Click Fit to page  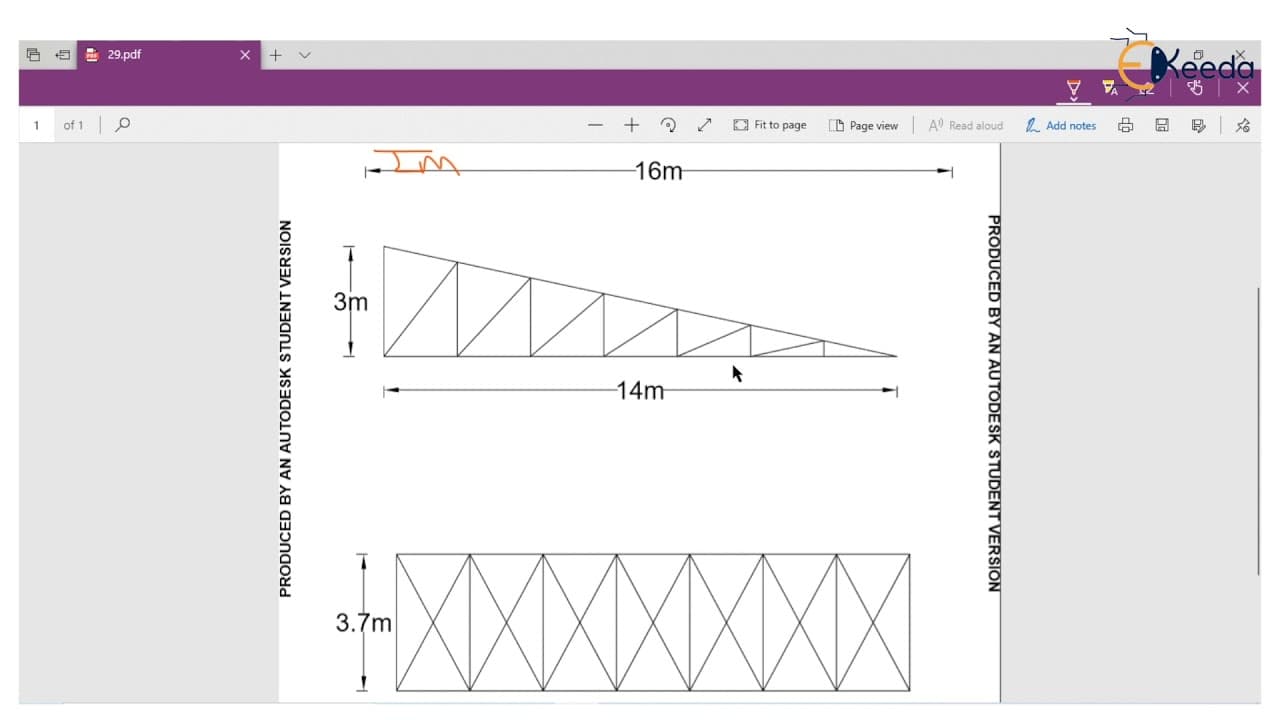(770, 125)
